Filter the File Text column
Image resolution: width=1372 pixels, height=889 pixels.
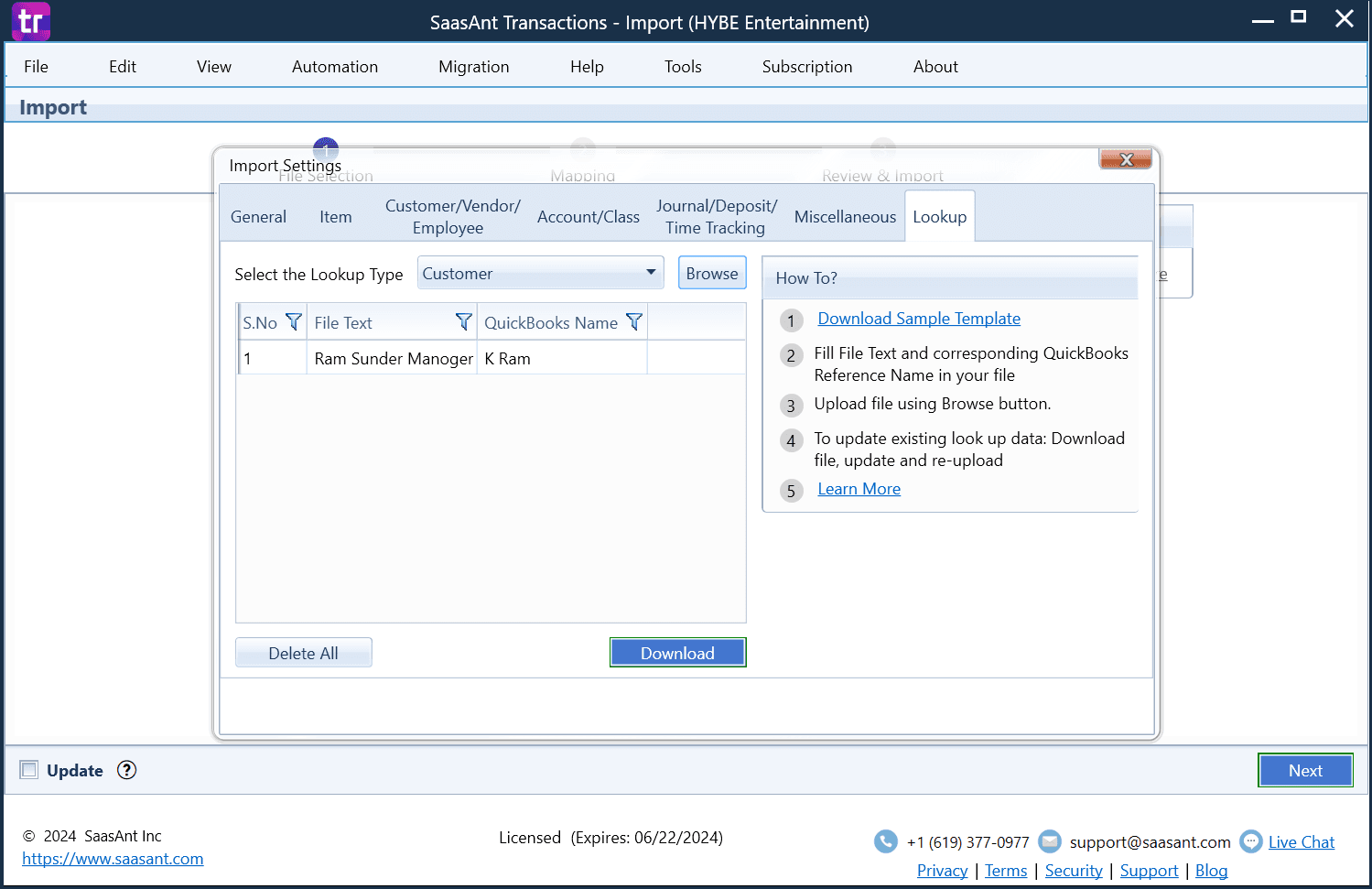(464, 321)
